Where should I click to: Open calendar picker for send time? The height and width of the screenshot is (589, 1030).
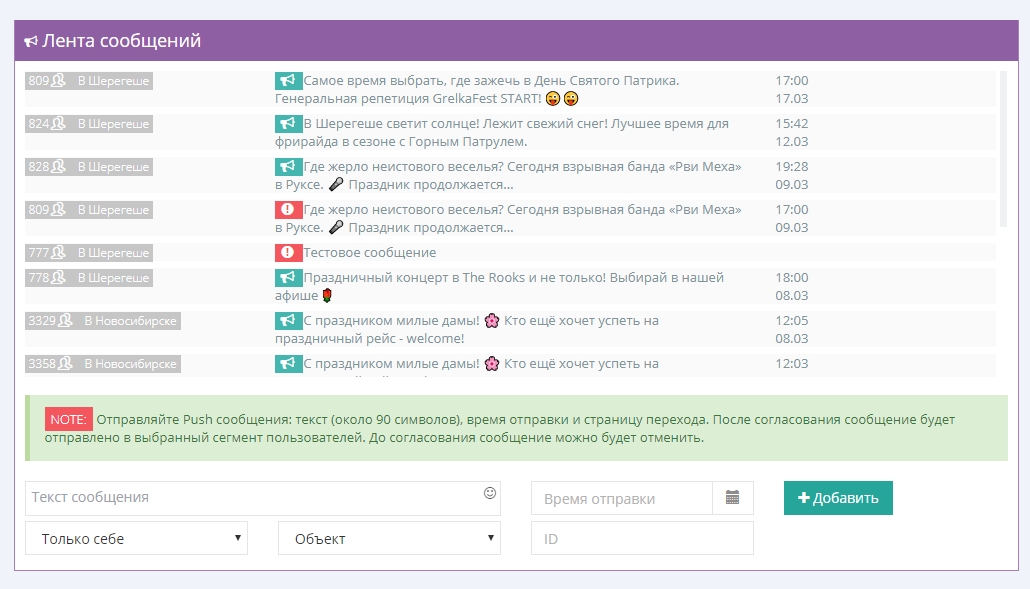tap(732, 498)
